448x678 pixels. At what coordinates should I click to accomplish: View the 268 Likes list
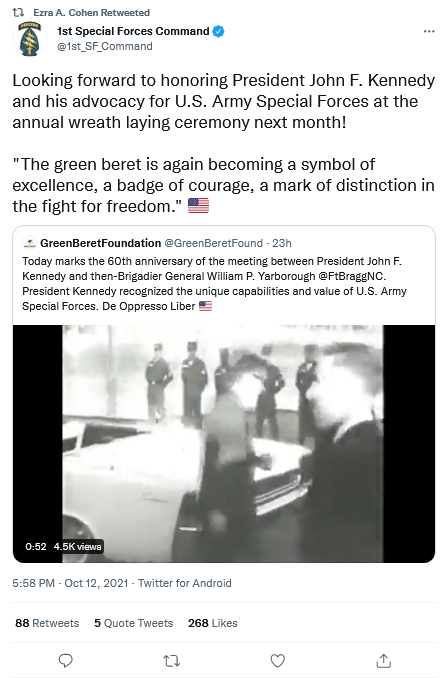coord(213,623)
